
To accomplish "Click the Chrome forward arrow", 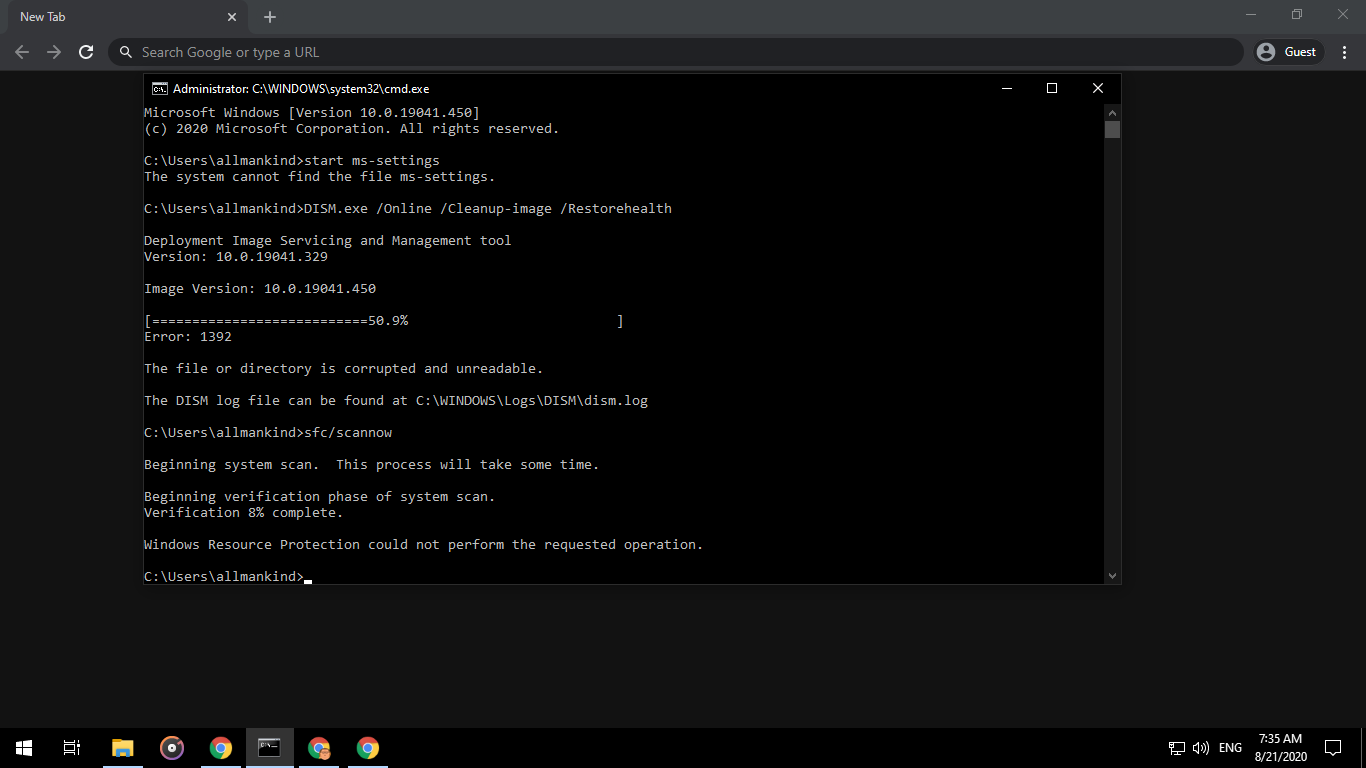I will 54,52.
